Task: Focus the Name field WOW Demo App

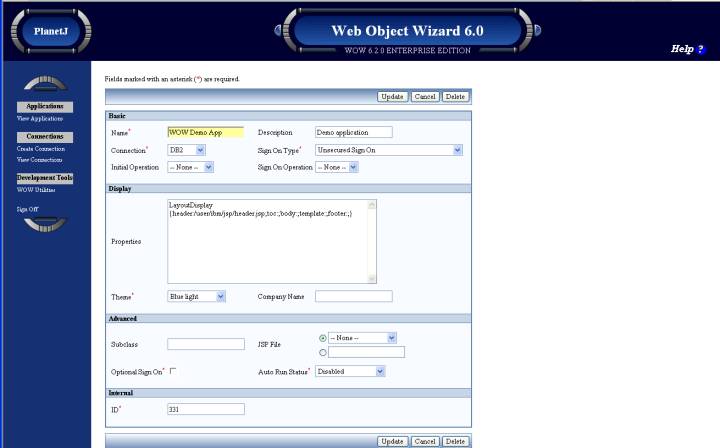Action: 206,132
